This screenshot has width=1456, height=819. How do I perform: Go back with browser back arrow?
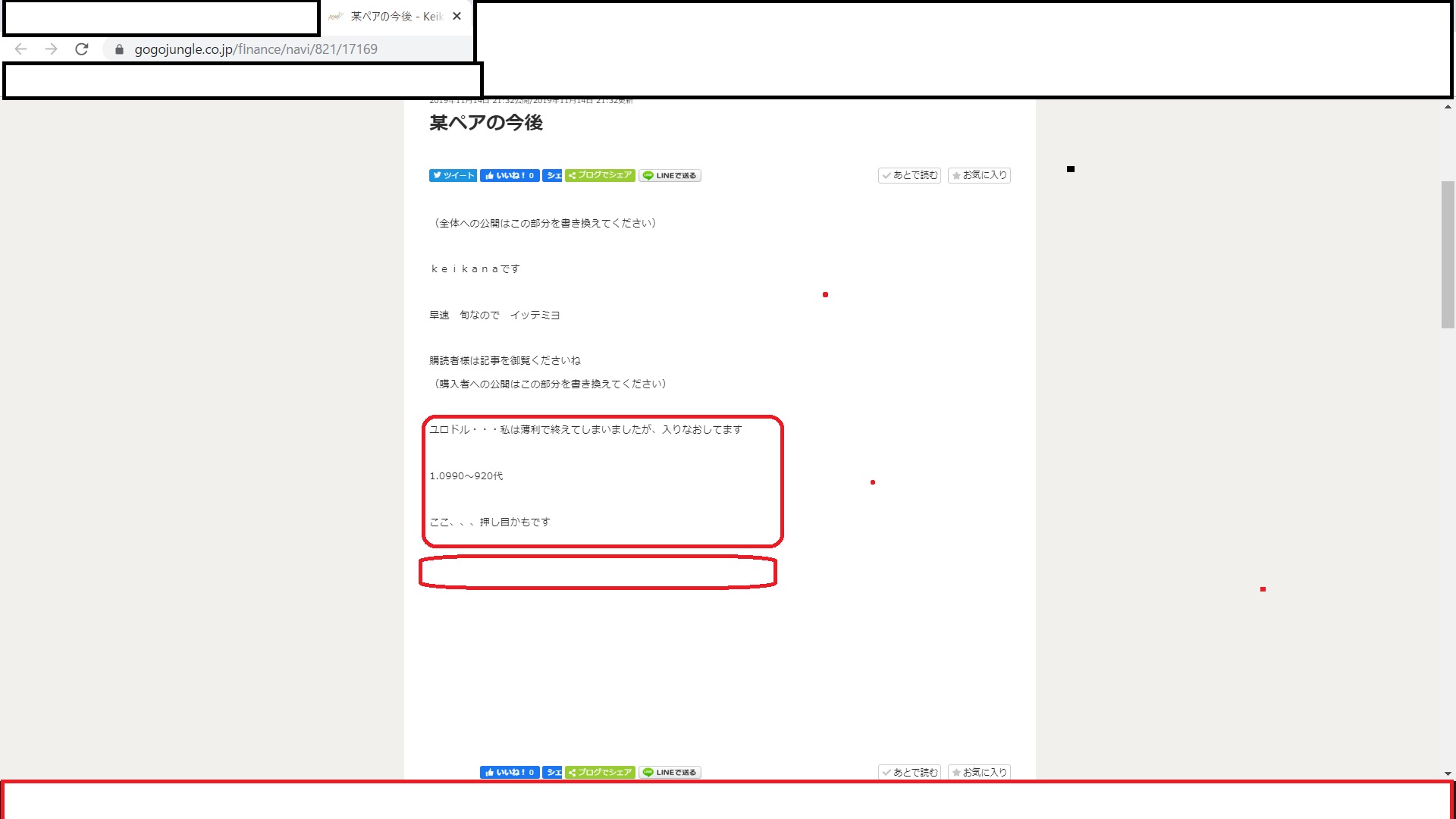pyautogui.click(x=21, y=49)
